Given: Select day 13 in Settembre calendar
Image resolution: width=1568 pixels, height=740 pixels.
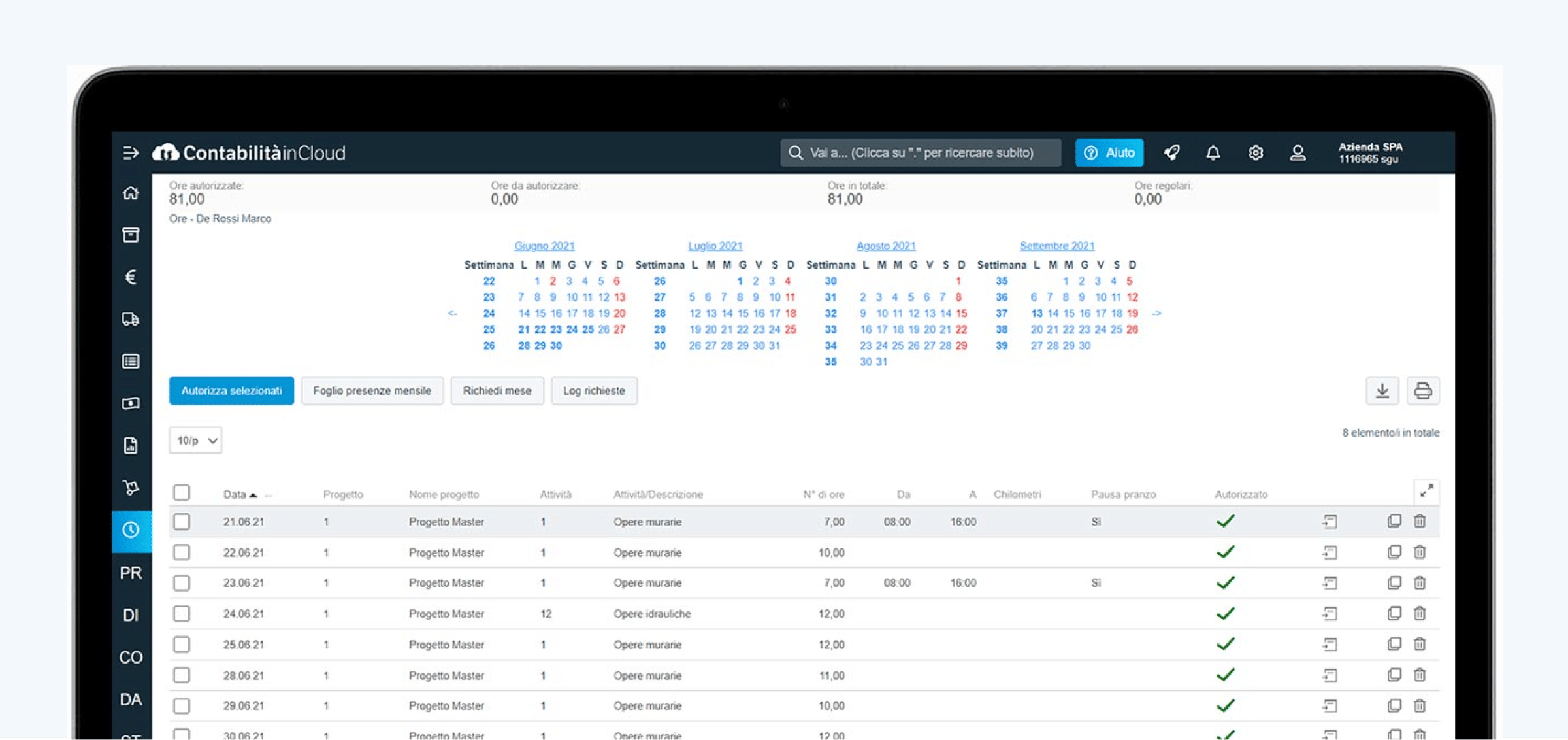Looking at the screenshot, I should 1037,313.
